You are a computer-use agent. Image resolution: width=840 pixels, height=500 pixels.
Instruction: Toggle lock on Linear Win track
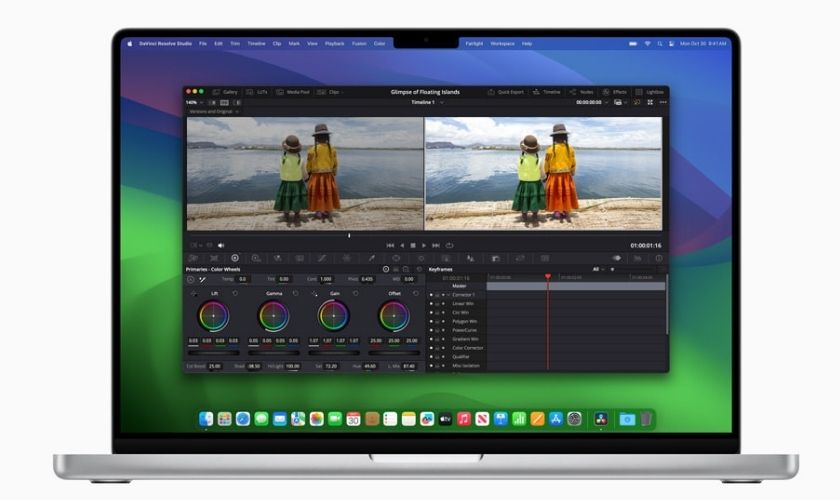[x=437, y=304]
